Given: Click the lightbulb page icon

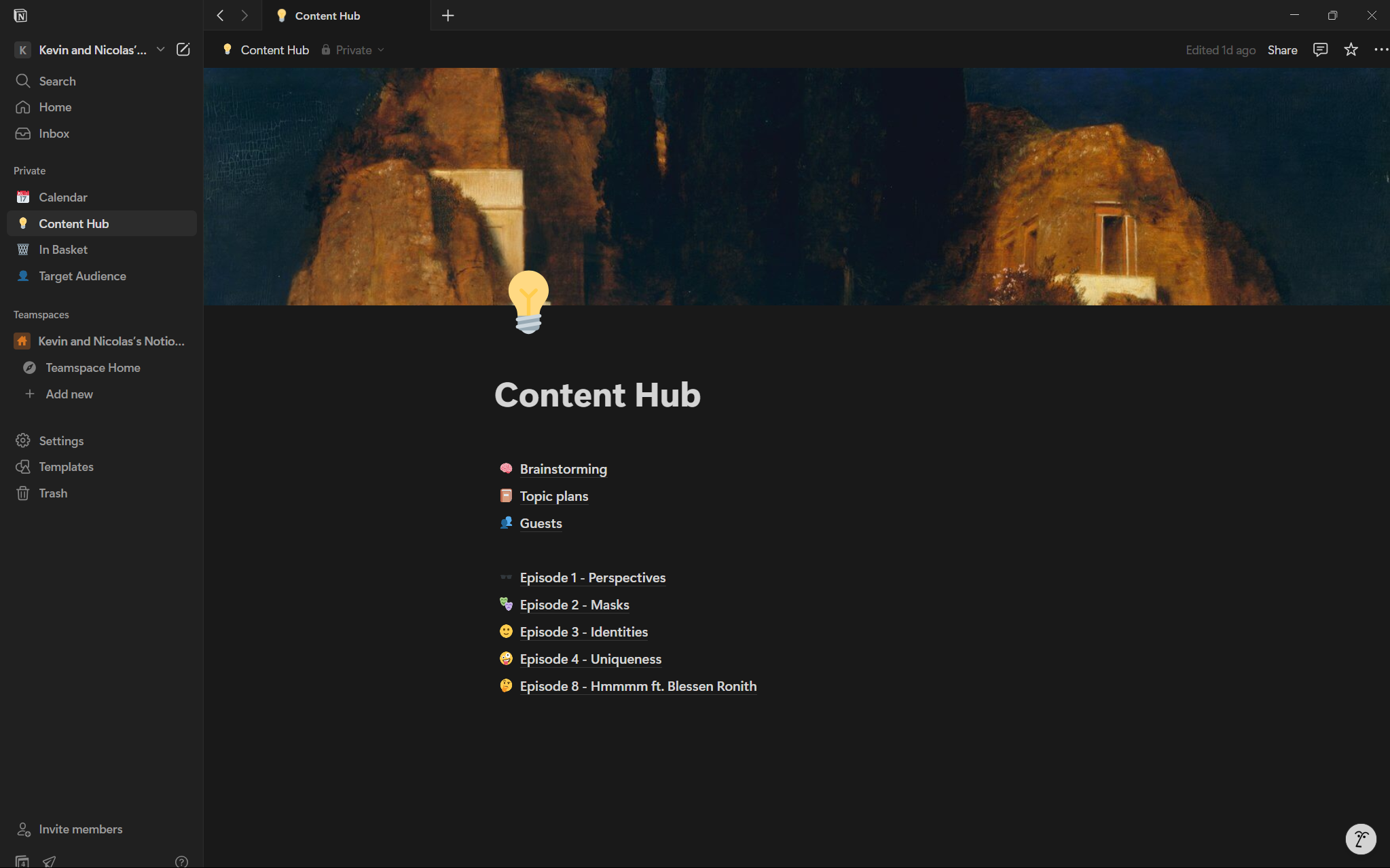Looking at the screenshot, I should click(x=528, y=302).
